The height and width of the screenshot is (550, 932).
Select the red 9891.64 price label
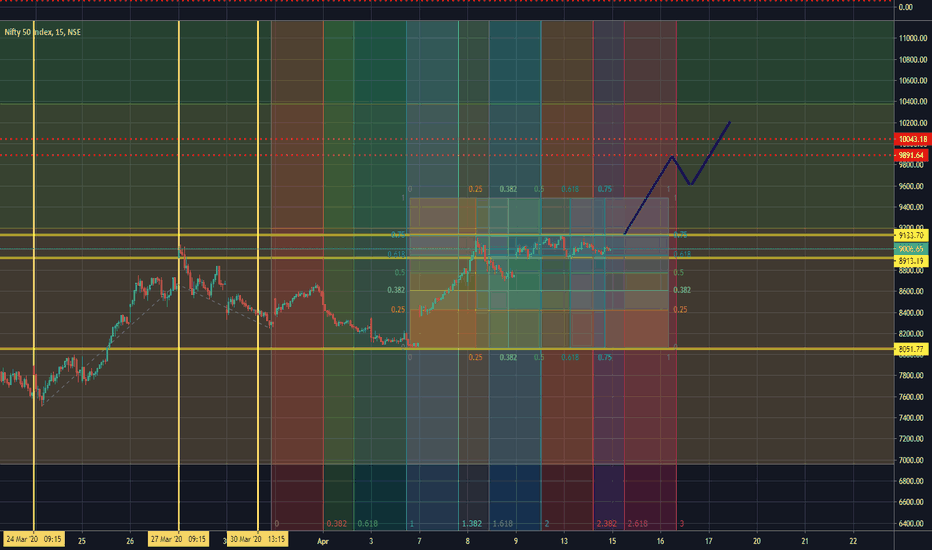coord(912,155)
